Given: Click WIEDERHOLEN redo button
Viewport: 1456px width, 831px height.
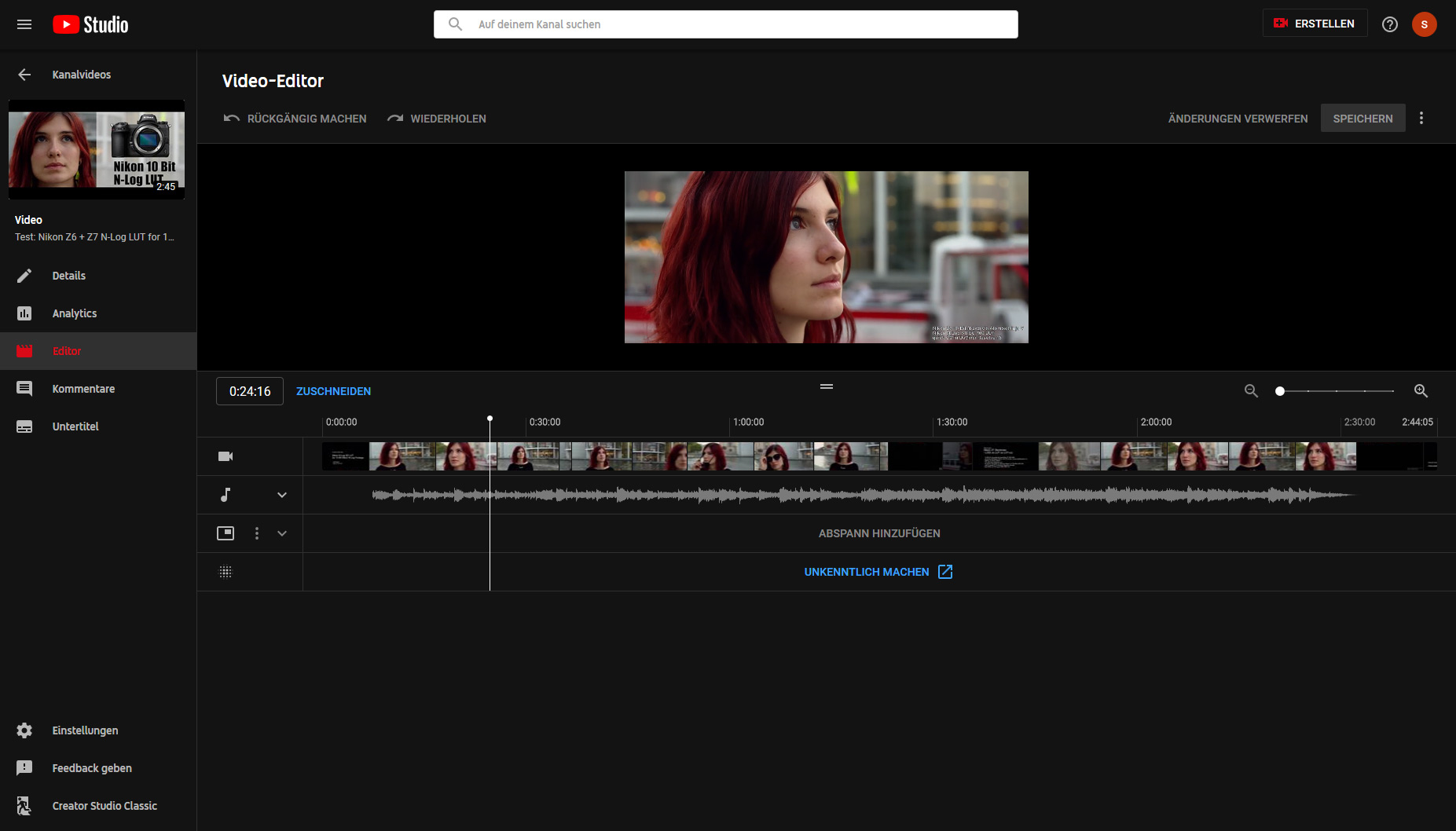Looking at the screenshot, I should [436, 119].
